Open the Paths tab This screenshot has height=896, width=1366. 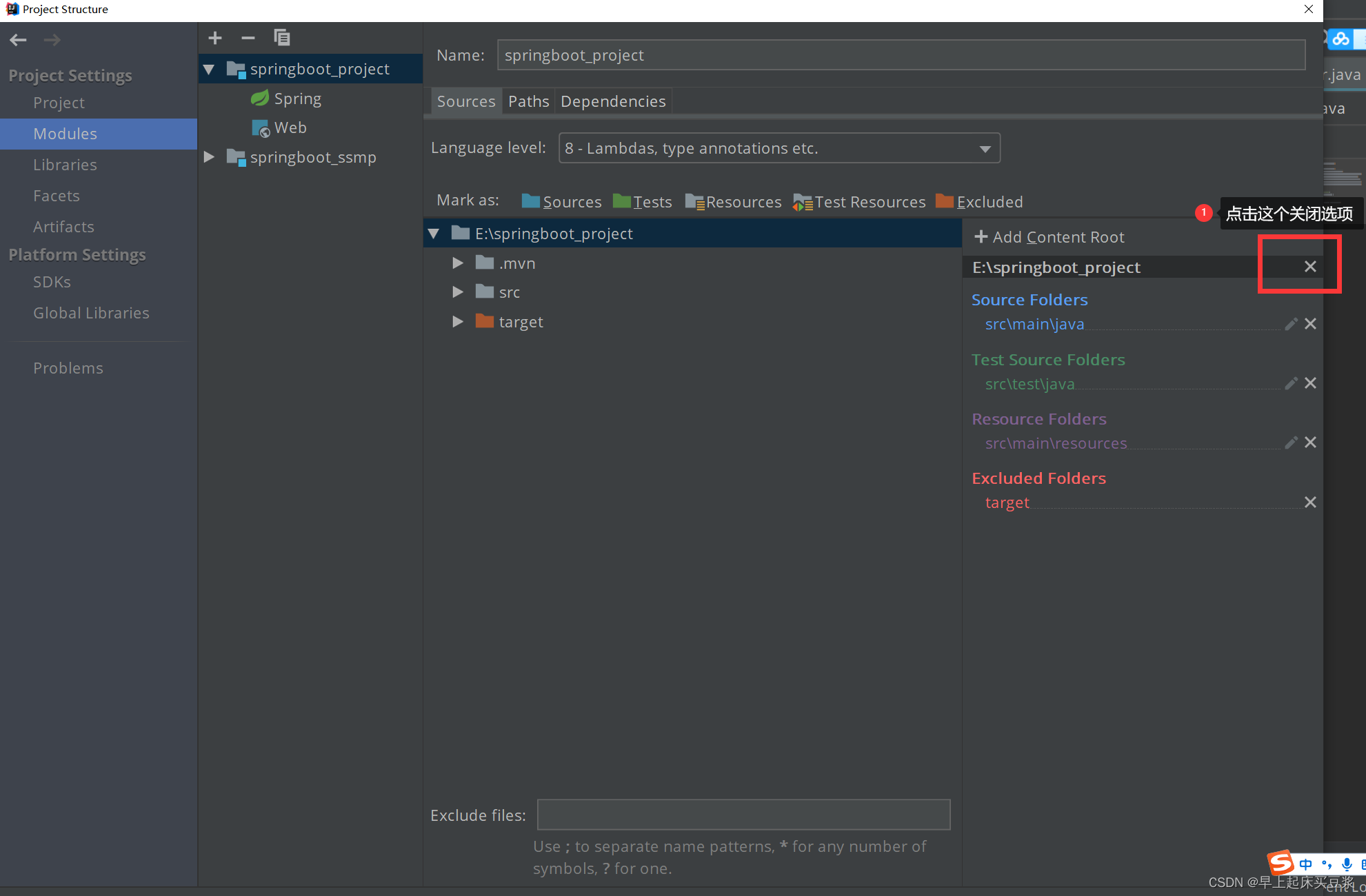click(x=528, y=101)
